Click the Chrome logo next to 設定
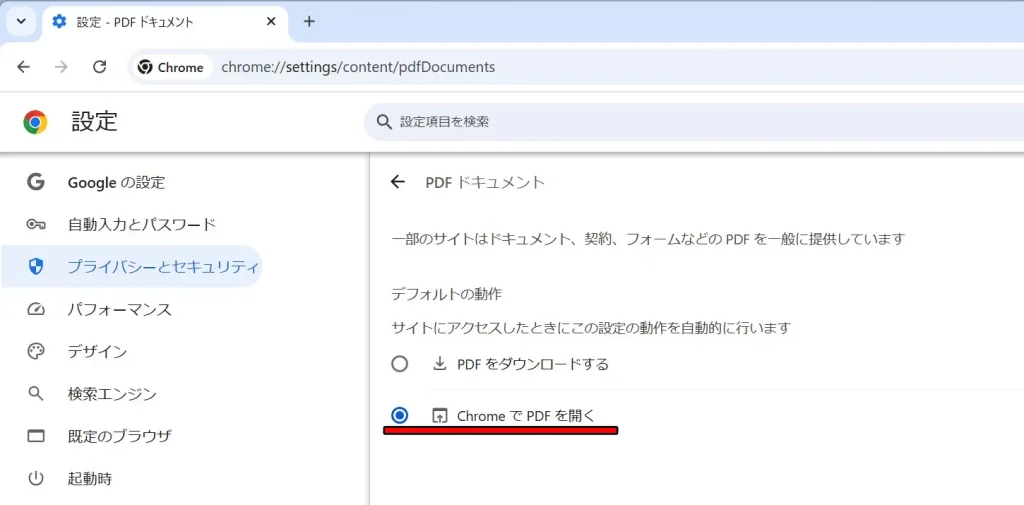 tap(35, 122)
